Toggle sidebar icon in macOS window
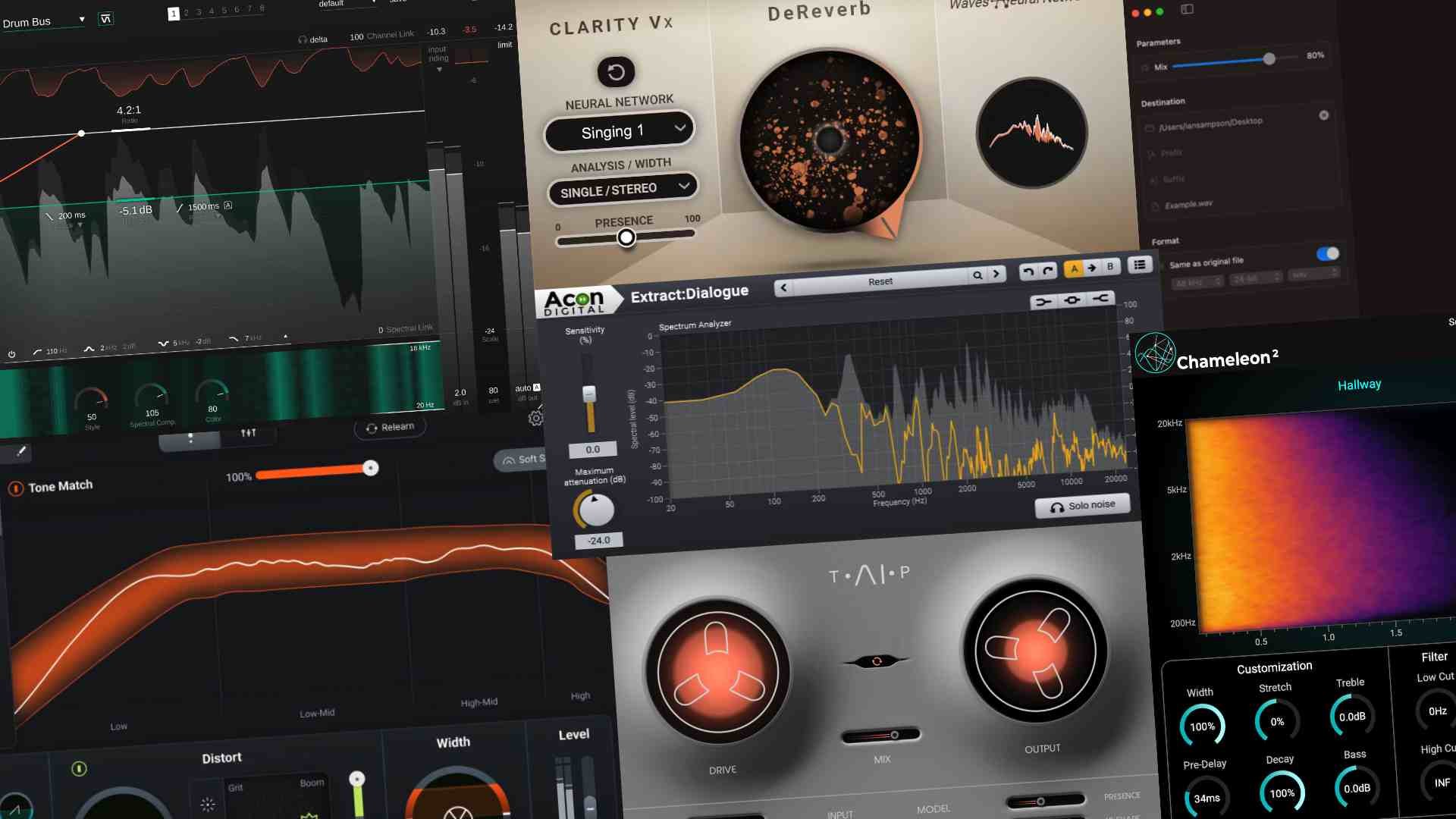The image size is (1456, 819). click(1188, 9)
